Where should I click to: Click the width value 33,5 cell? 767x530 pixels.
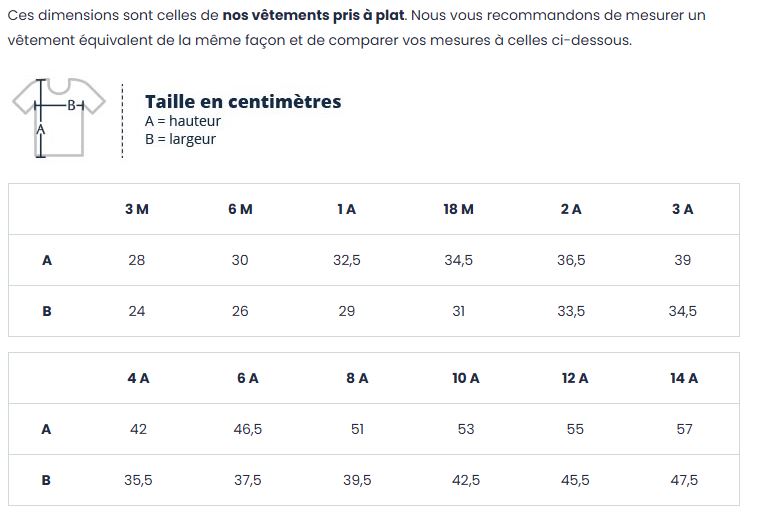tap(571, 311)
